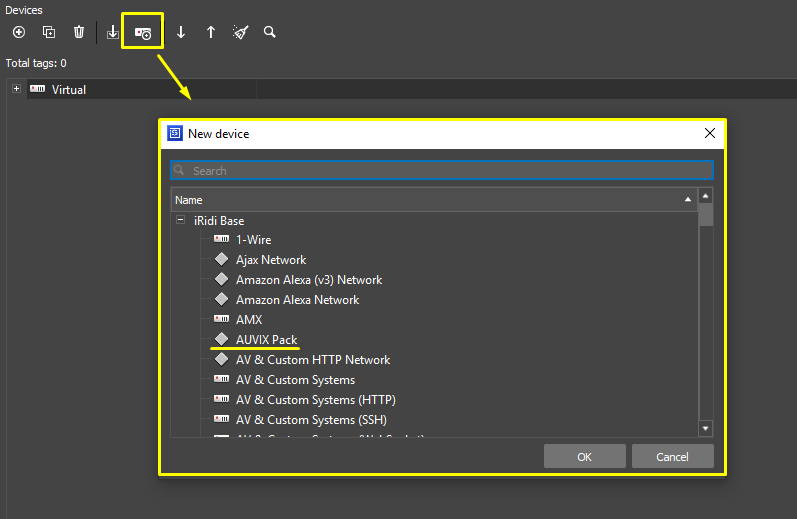Select Amazon Alexa Network entry
The width and height of the screenshot is (797, 519).
tap(297, 300)
